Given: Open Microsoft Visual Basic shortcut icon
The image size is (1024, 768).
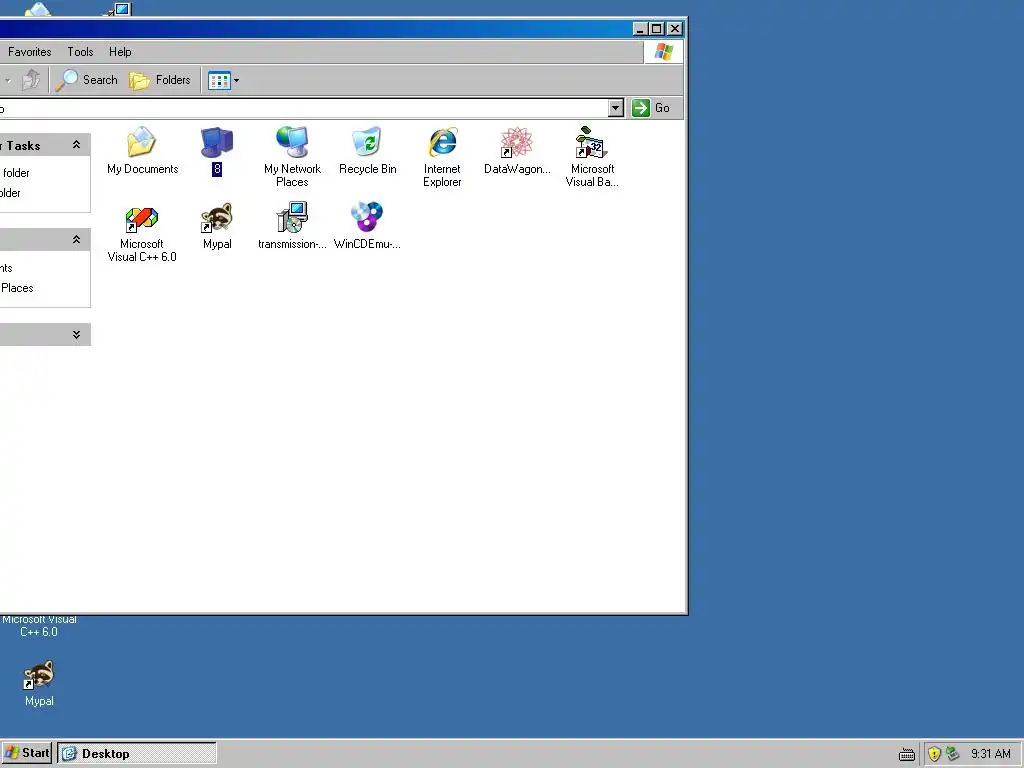Looking at the screenshot, I should (592, 142).
